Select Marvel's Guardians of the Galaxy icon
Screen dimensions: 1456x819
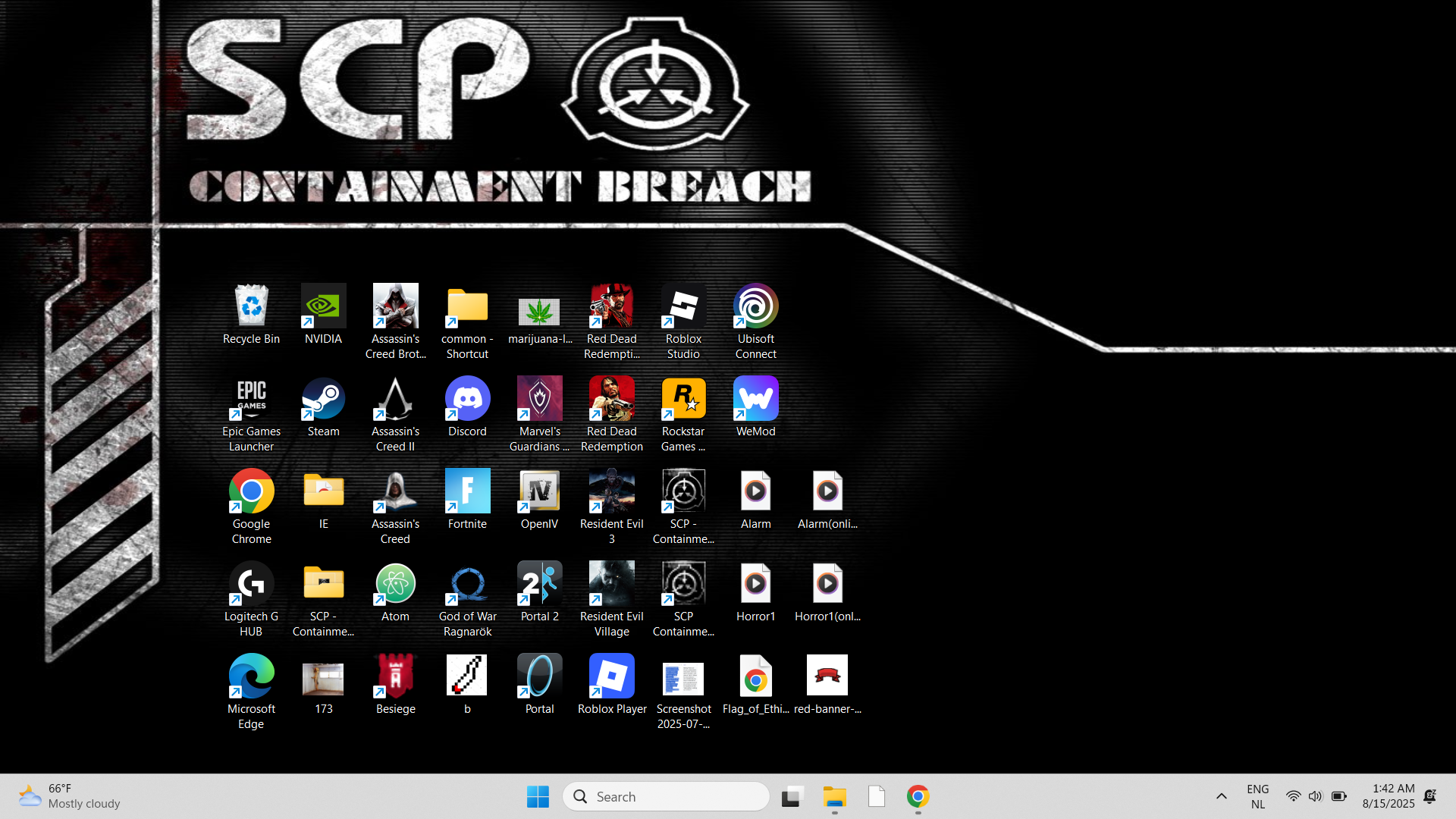click(x=539, y=414)
